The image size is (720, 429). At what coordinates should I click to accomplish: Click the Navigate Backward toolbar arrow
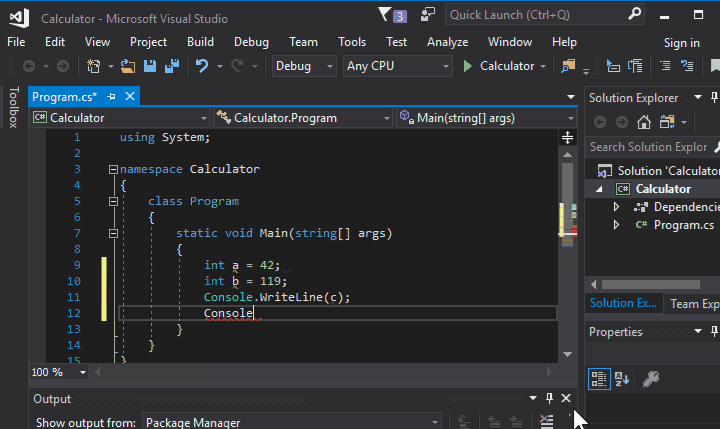29,67
